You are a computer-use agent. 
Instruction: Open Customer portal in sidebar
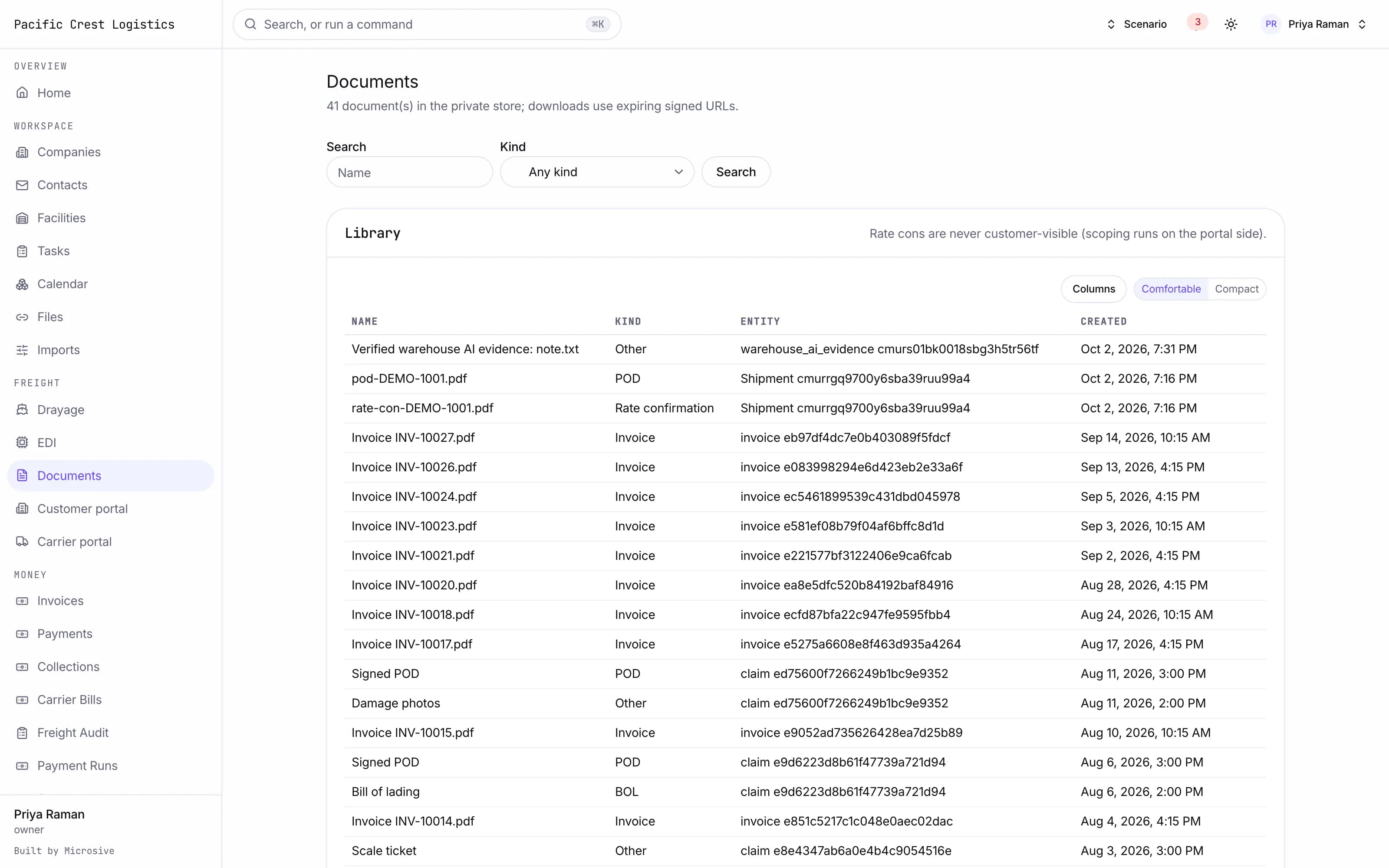click(x=110, y=509)
